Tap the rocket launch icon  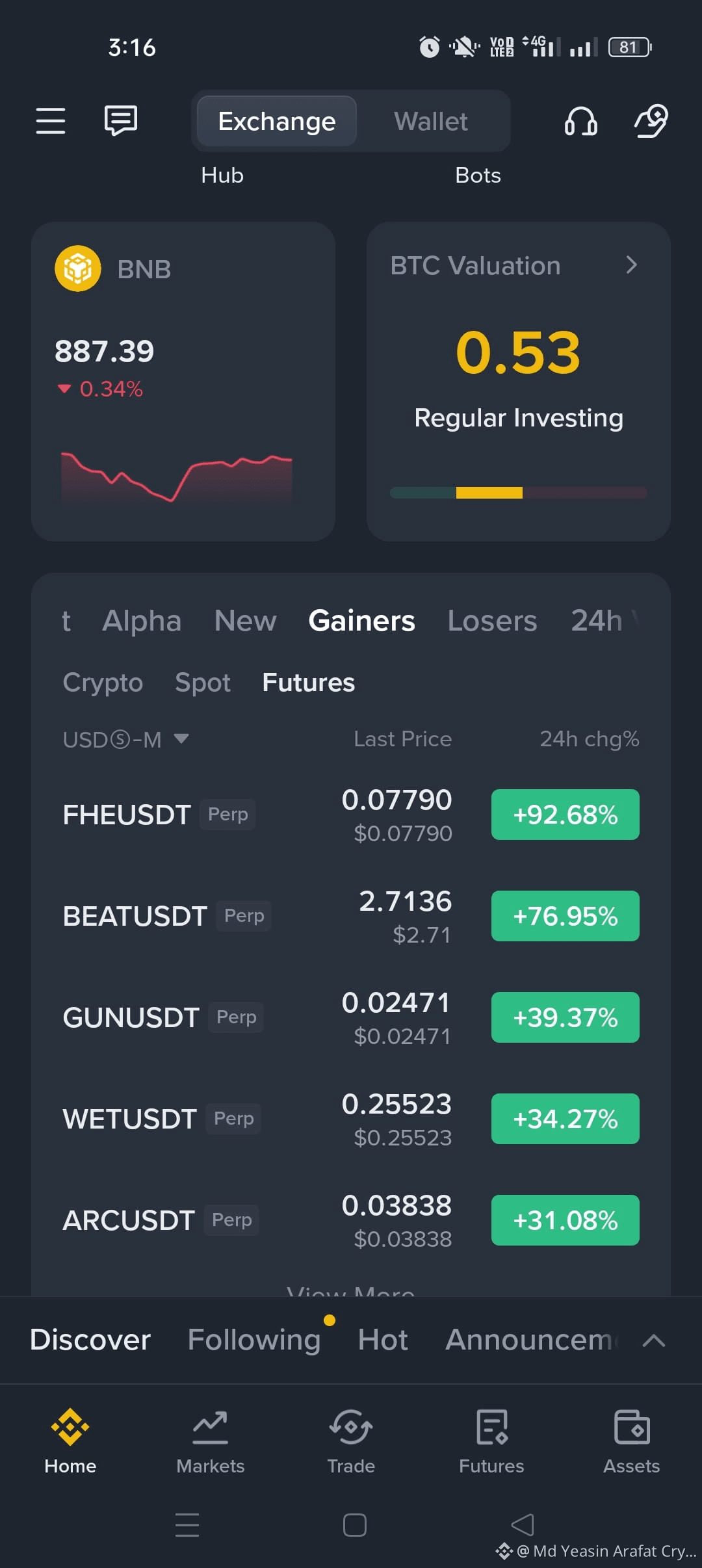click(651, 121)
